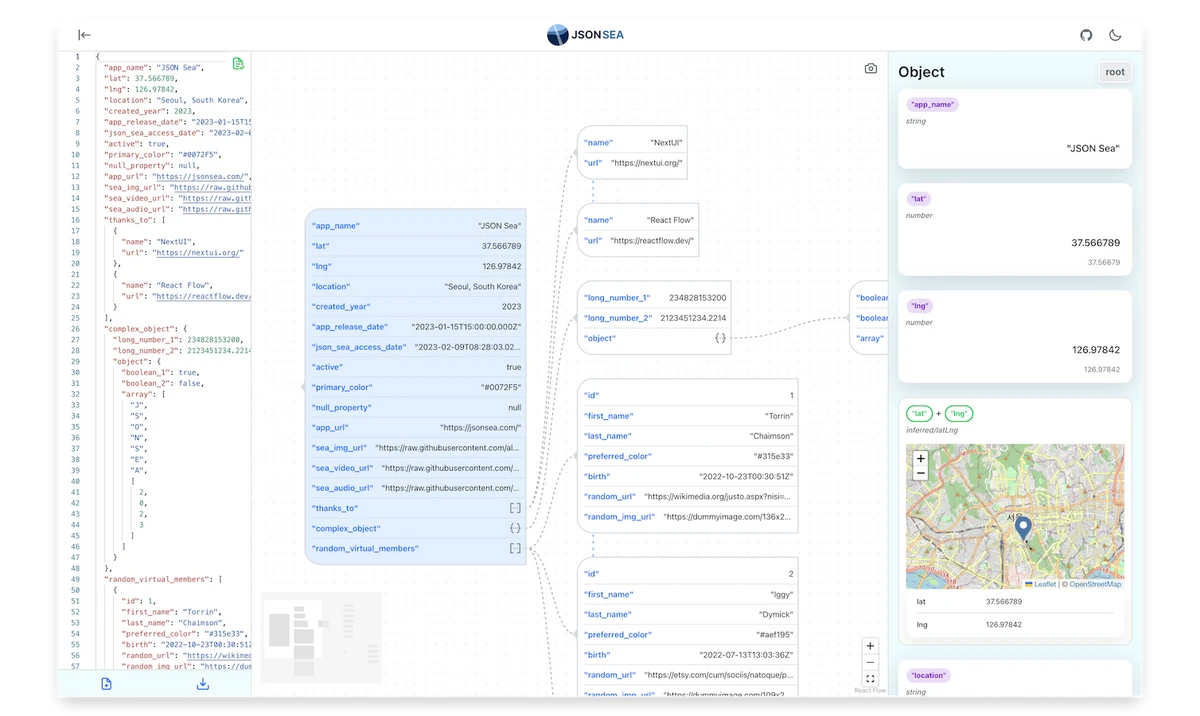Click the "last_name" Dymick row

coord(688,614)
